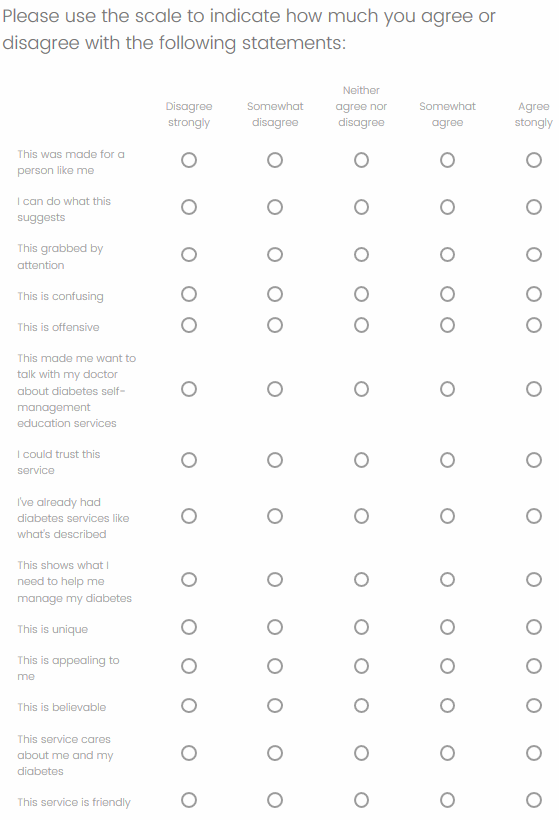Pick Agree strongly for 'This is appealing to me'
The width and height of the screenshot is (559, 820).
click(x=533, y=666)
